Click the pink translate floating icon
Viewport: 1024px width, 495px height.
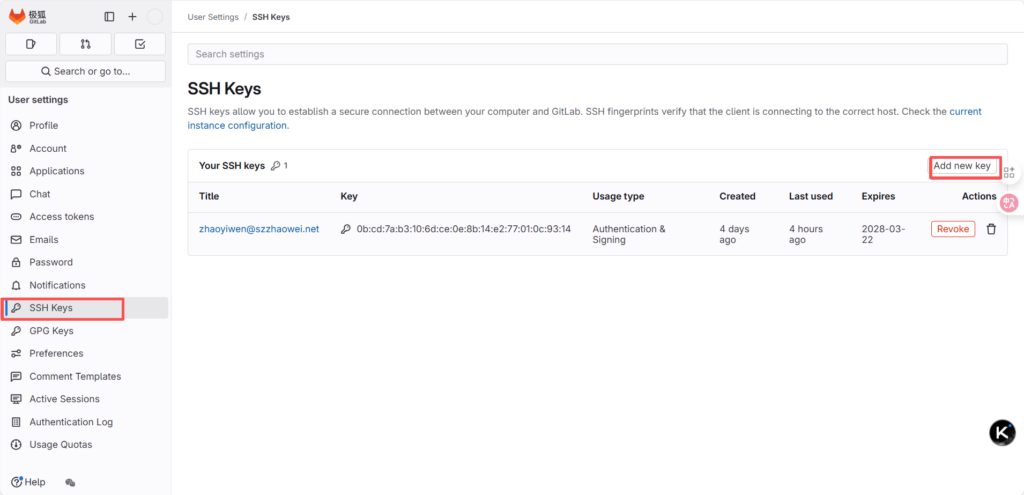[x=1009, y=202]
